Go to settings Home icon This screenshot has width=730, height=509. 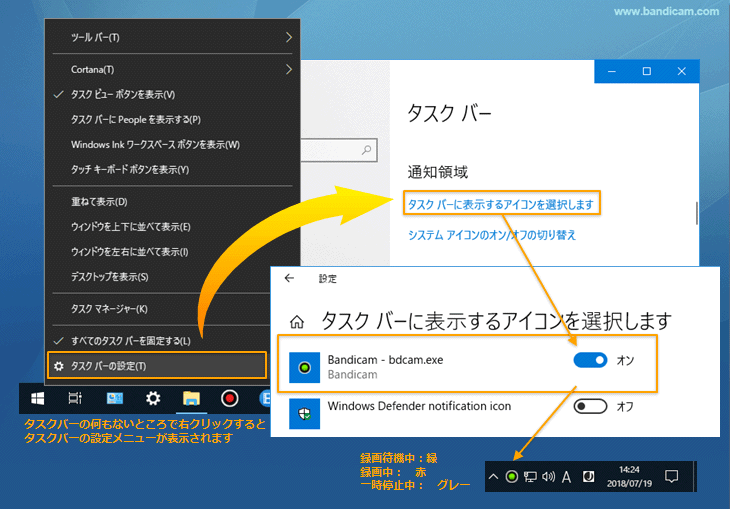point(297,322)
